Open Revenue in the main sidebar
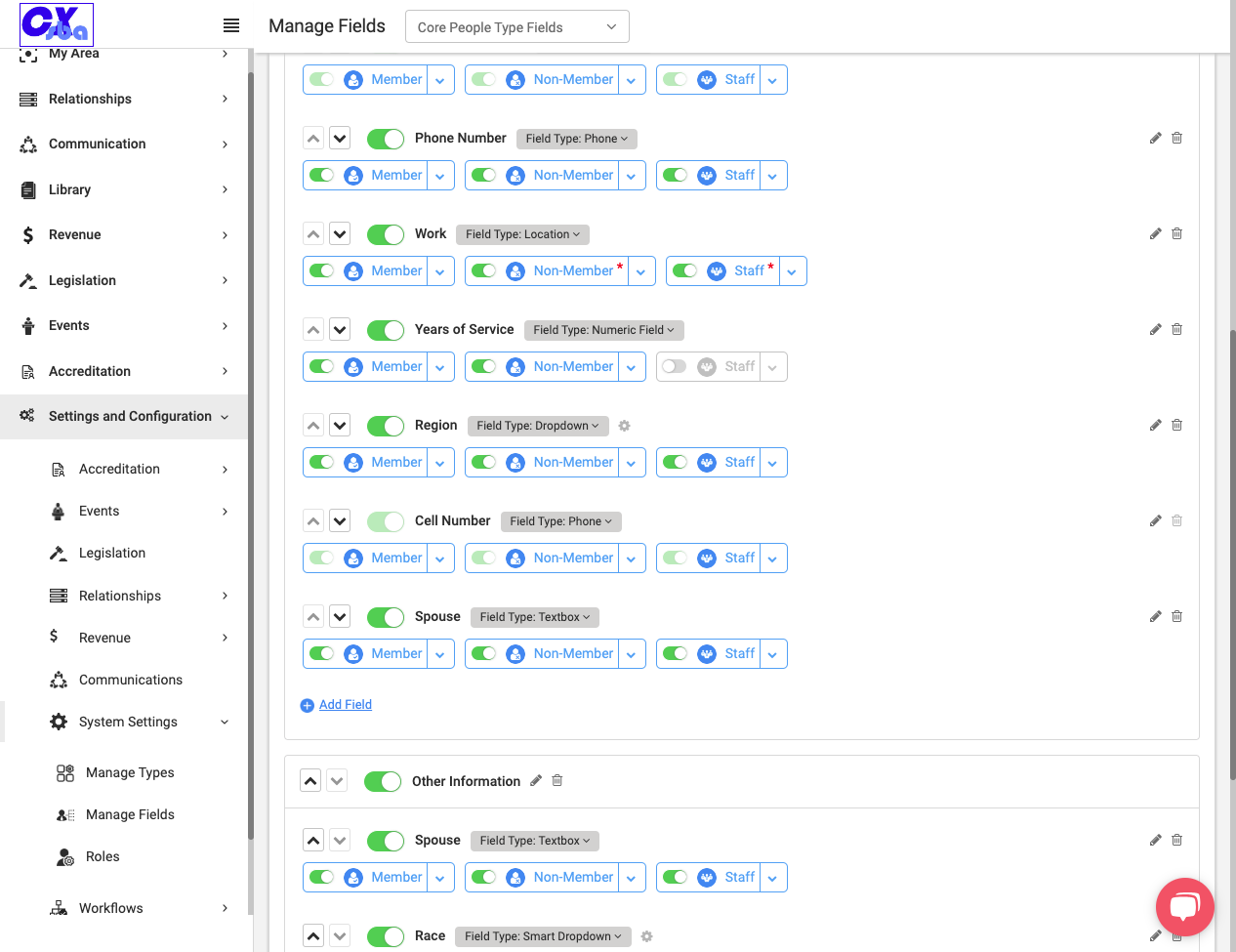Screen dimensions: 1236x952 coord(123,234)
